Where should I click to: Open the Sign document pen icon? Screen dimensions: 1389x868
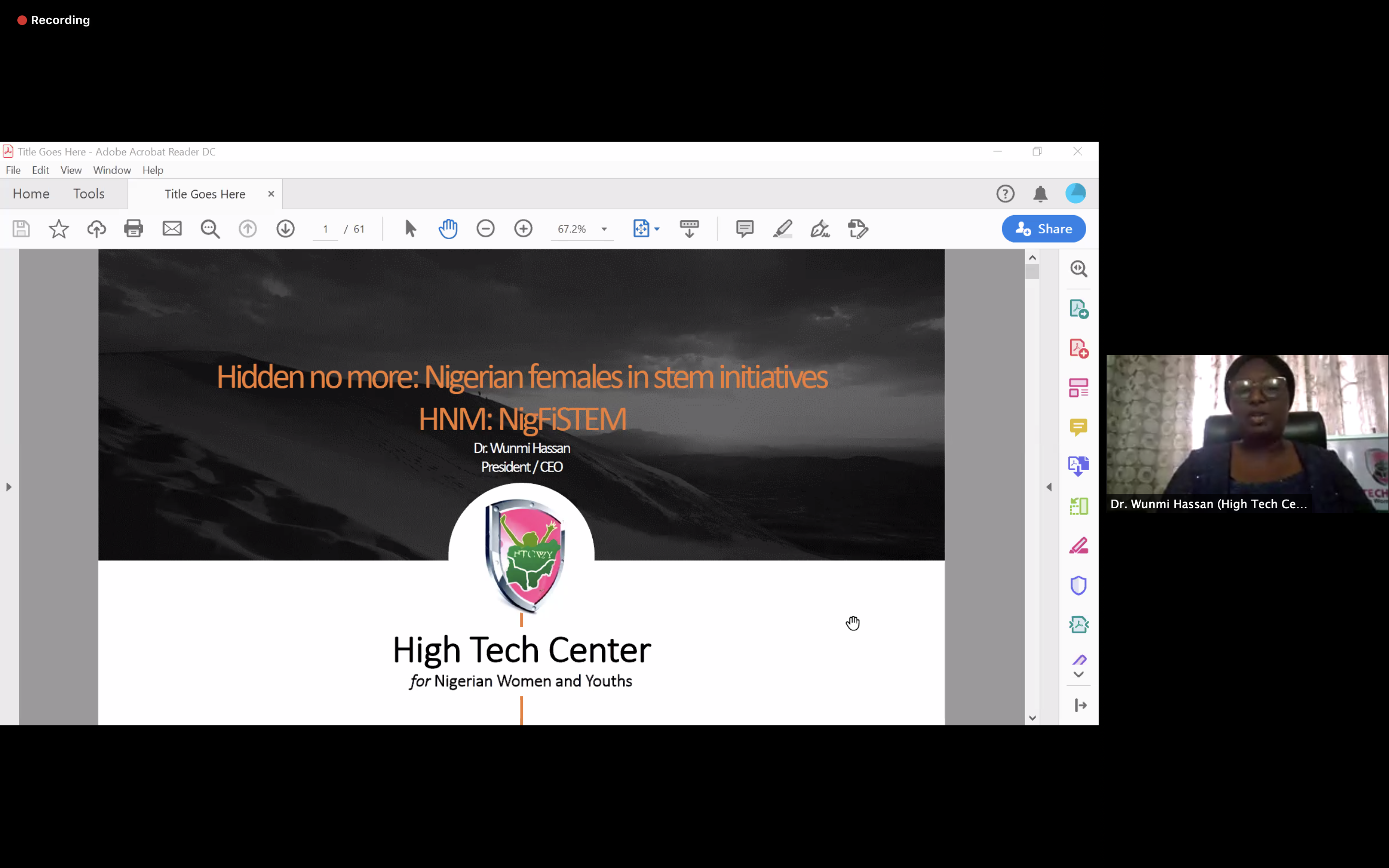point(820,229)
